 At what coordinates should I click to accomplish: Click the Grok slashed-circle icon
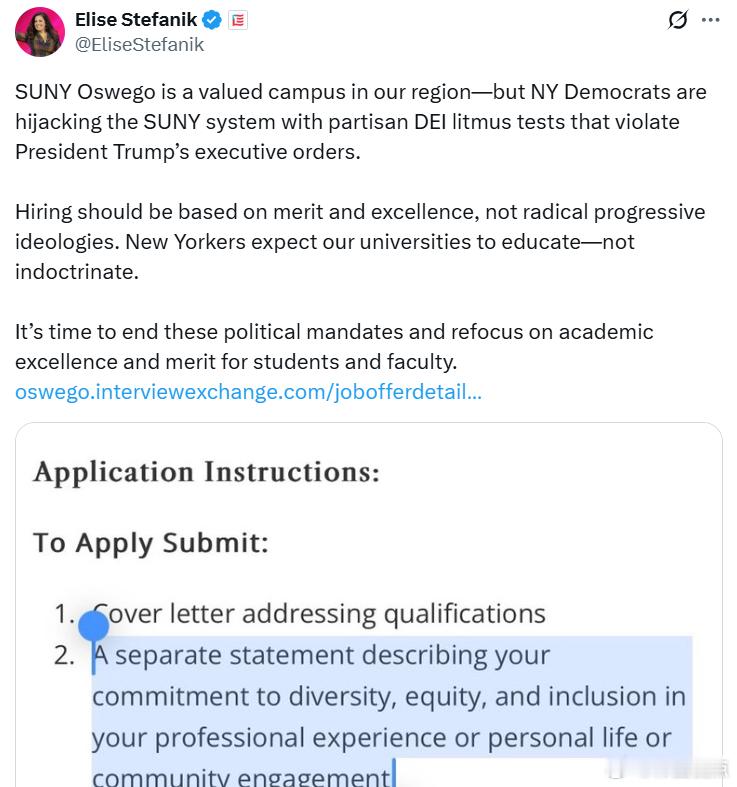pyautogui.click(x=677, y=20)
